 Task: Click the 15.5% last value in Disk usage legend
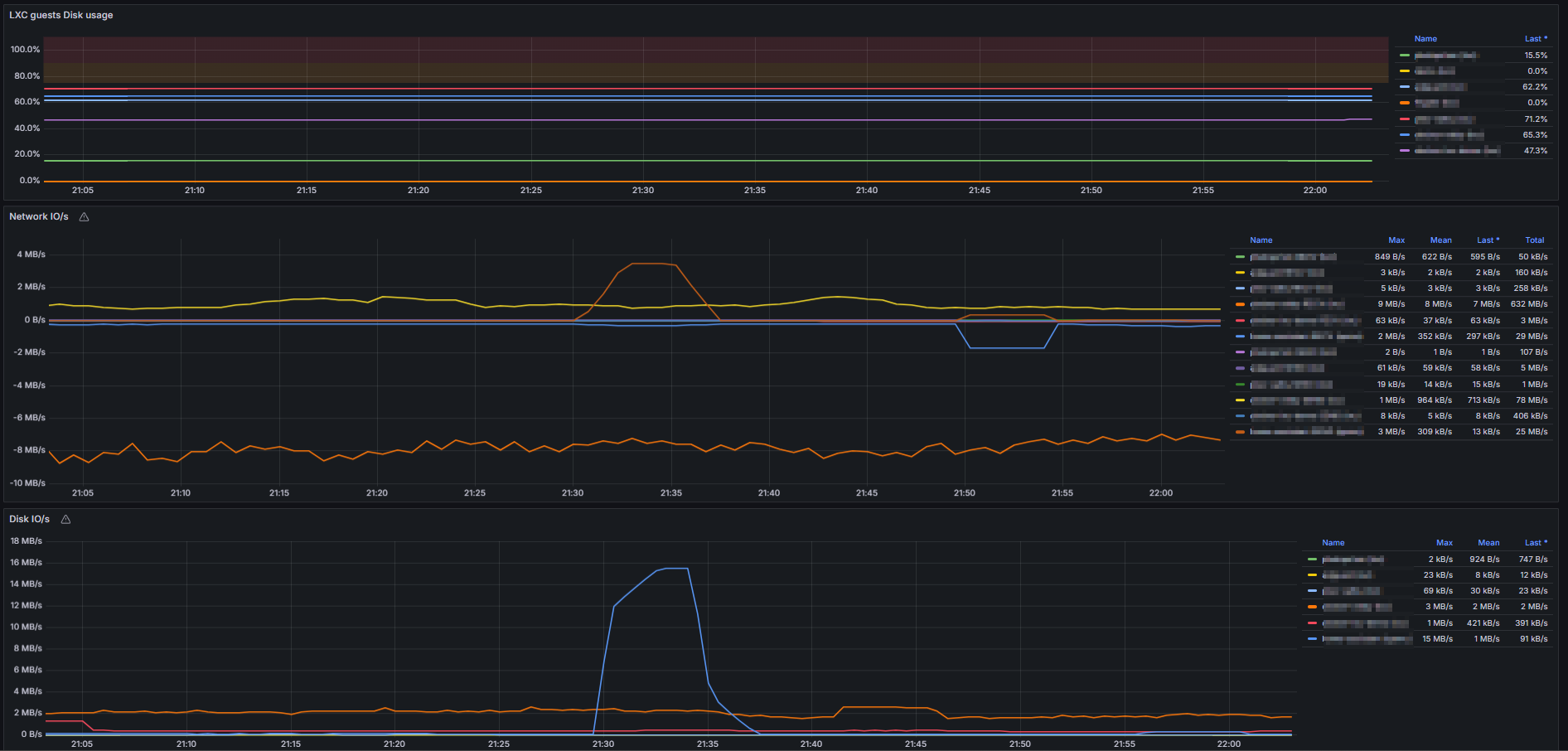[x=1536, y=56]
